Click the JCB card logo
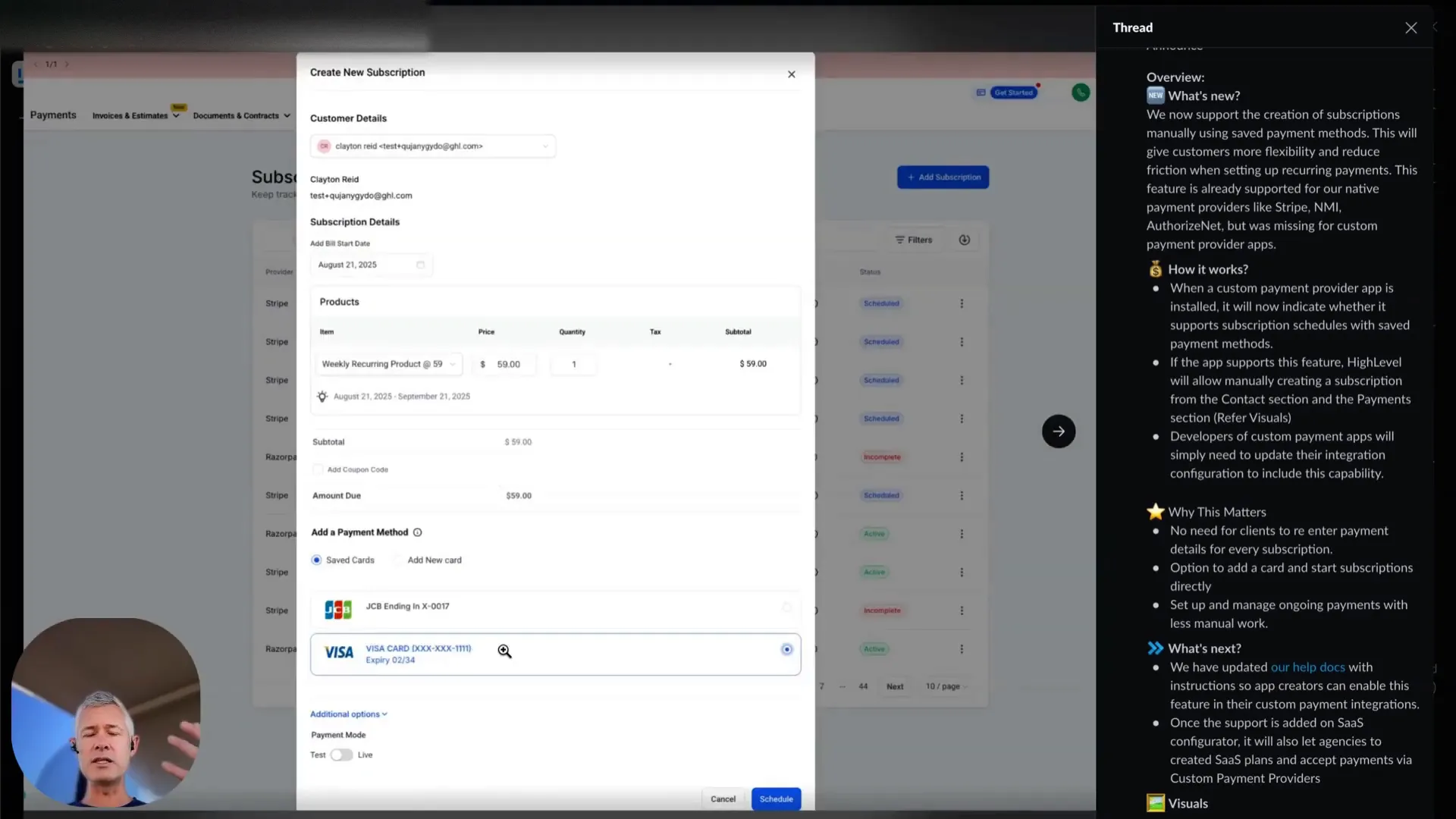This screenshot has width=1456, height=819. (x=337, y=609)
